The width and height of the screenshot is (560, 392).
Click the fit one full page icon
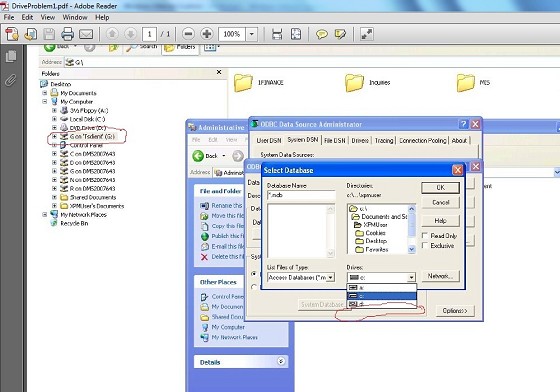[296, 34]
